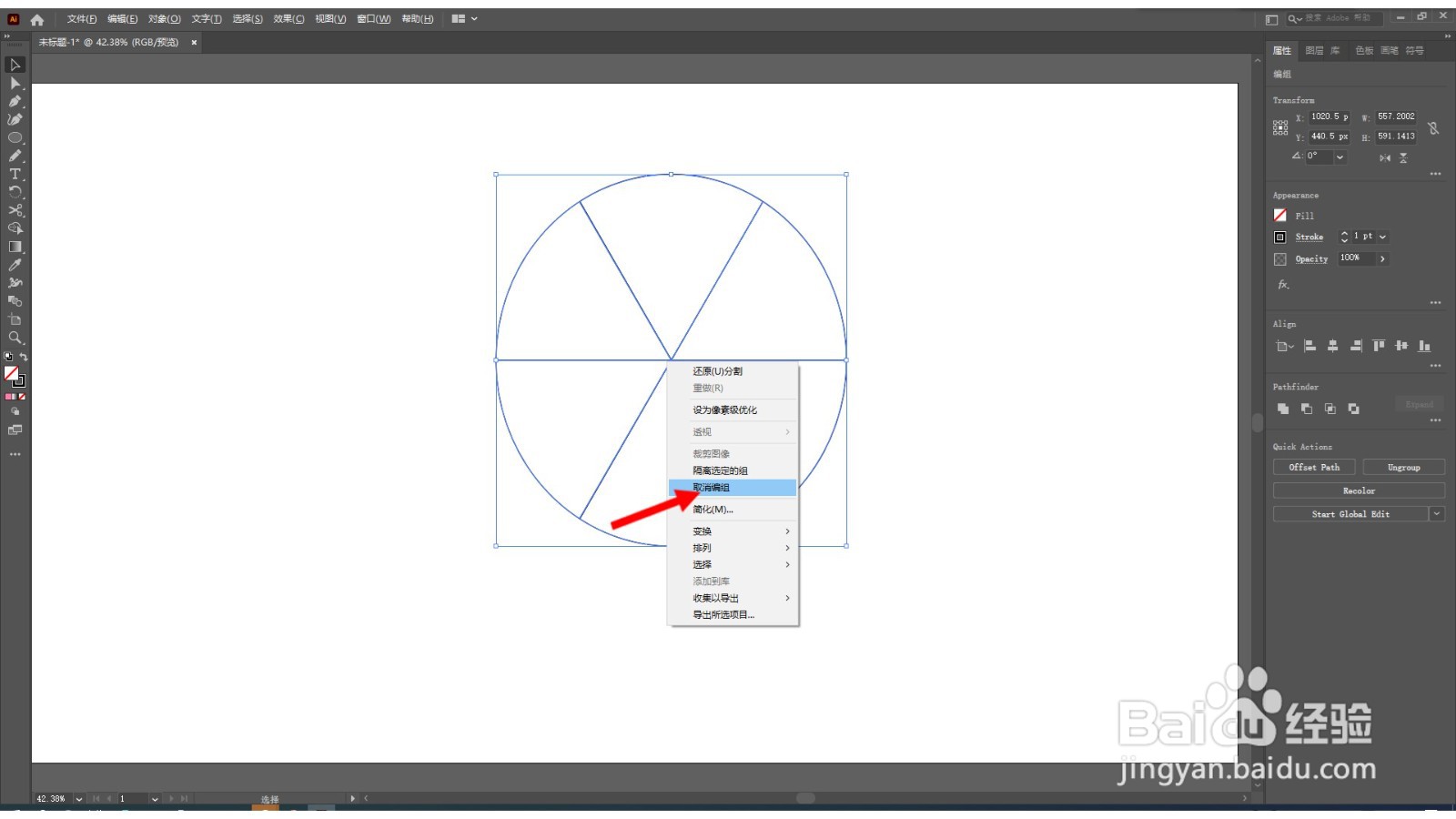The width and height of the screenshot is (1456, 819).
Task: Choose 还原(U)分割 in the context menu
Action: coord(733,371)
